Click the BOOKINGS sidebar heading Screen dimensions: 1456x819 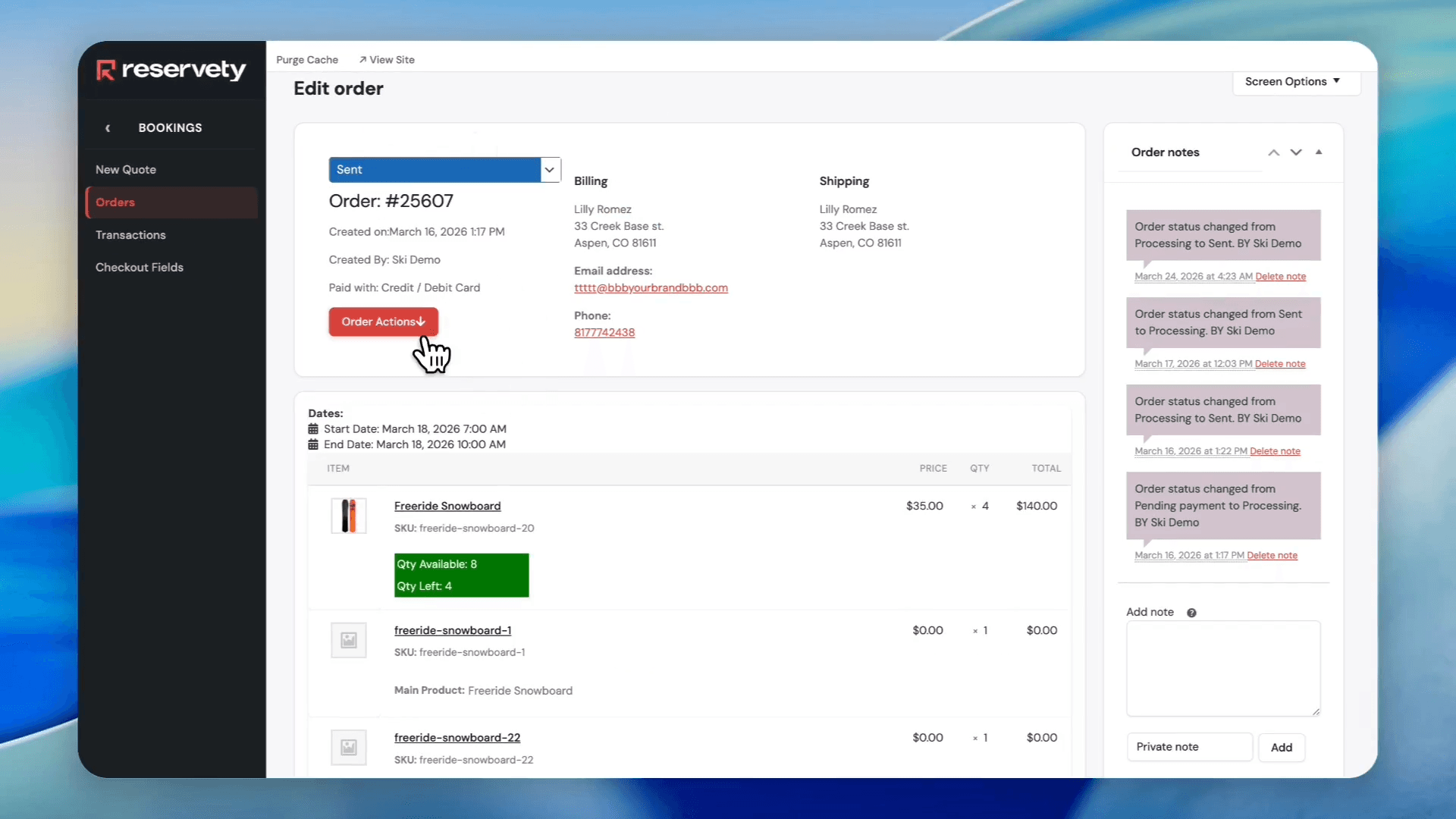point(170,128)
